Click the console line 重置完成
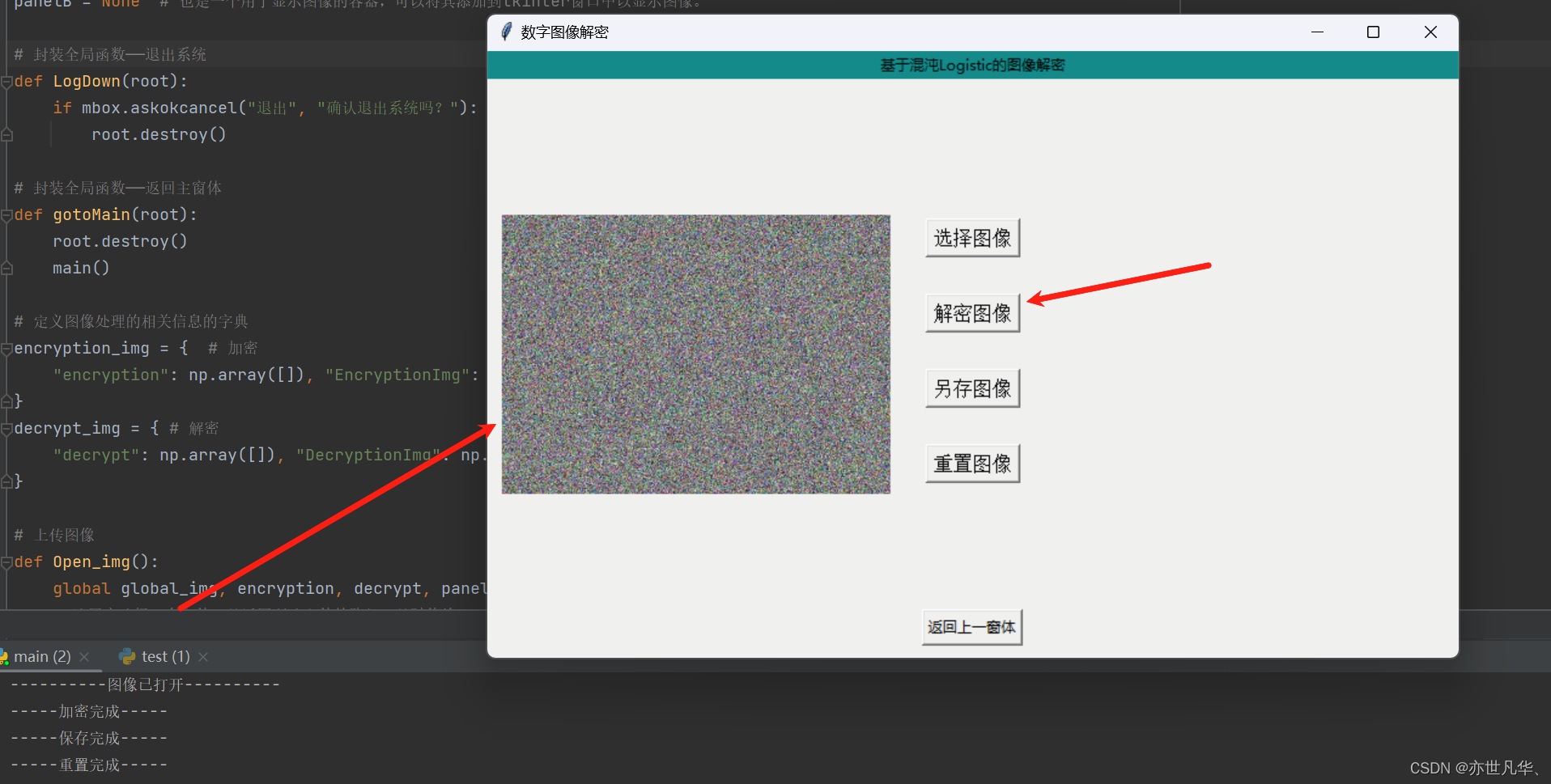Viewport: 1551px width, 784px height. [x=89, y=765]
